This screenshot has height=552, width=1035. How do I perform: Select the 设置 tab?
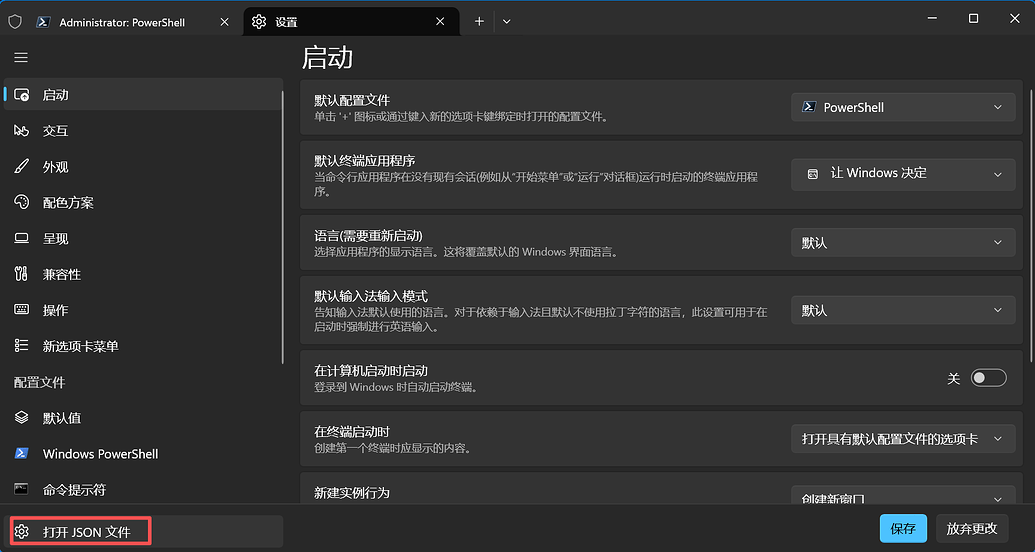(x=351, y=22)
